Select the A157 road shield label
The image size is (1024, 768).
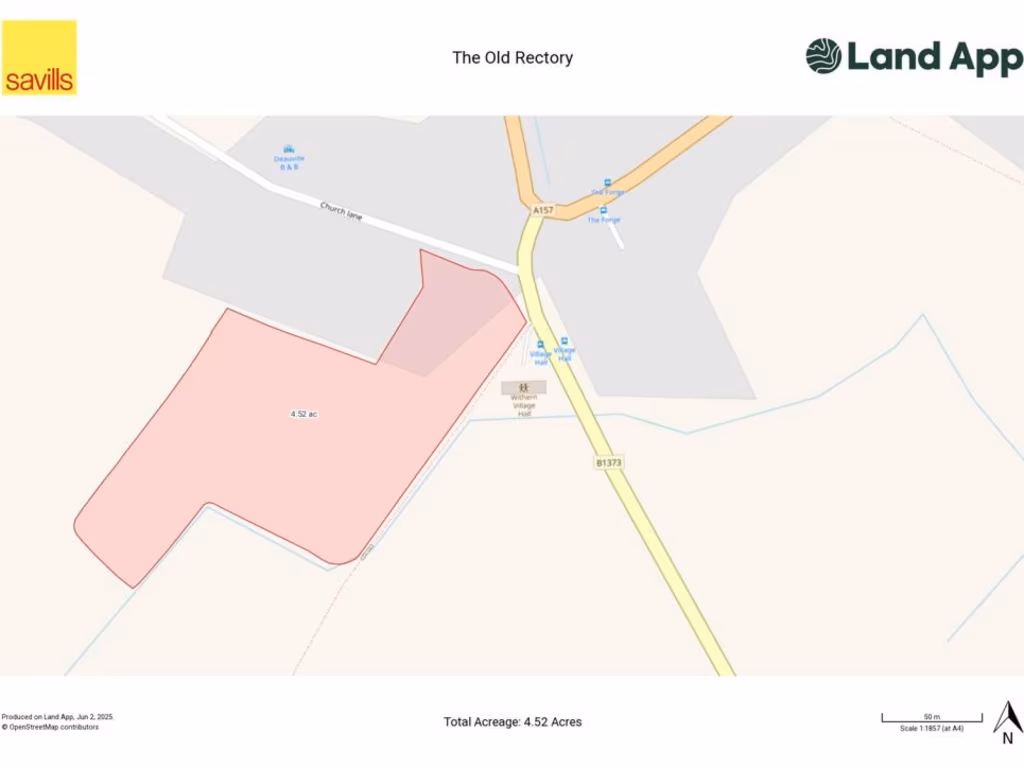[x=543, y=210]
